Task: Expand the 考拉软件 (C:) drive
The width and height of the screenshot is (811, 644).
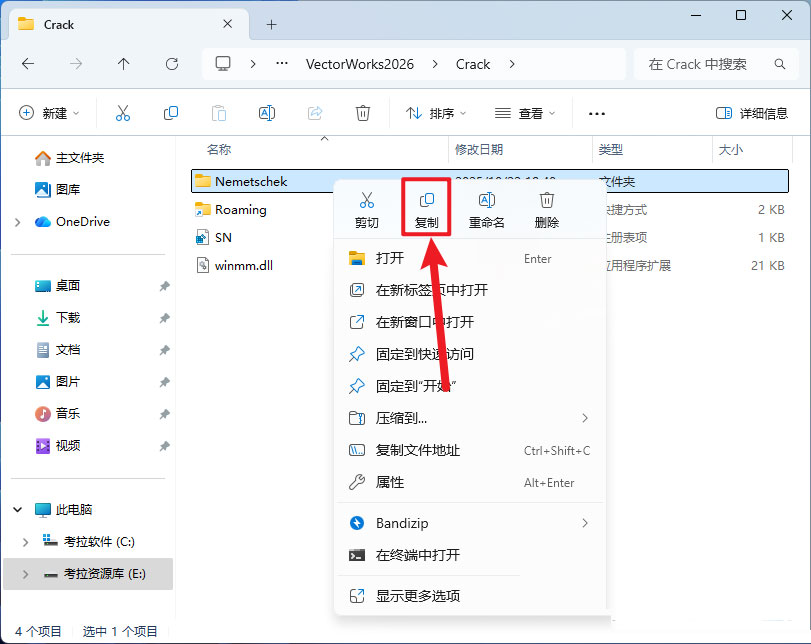Action: click(25, 542)
